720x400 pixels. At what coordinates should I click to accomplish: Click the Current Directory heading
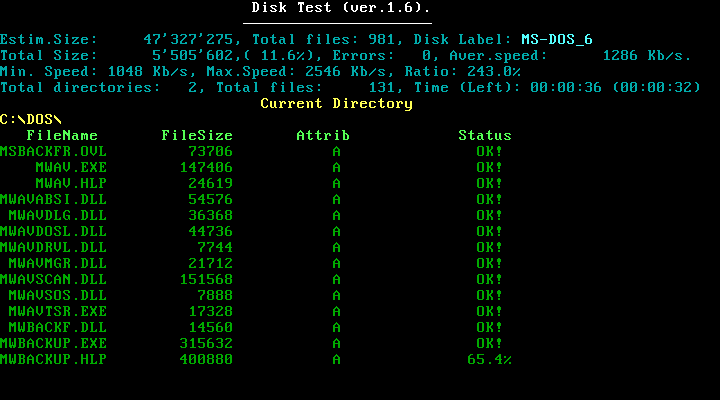pyautogui.click(x=336, y=104)
